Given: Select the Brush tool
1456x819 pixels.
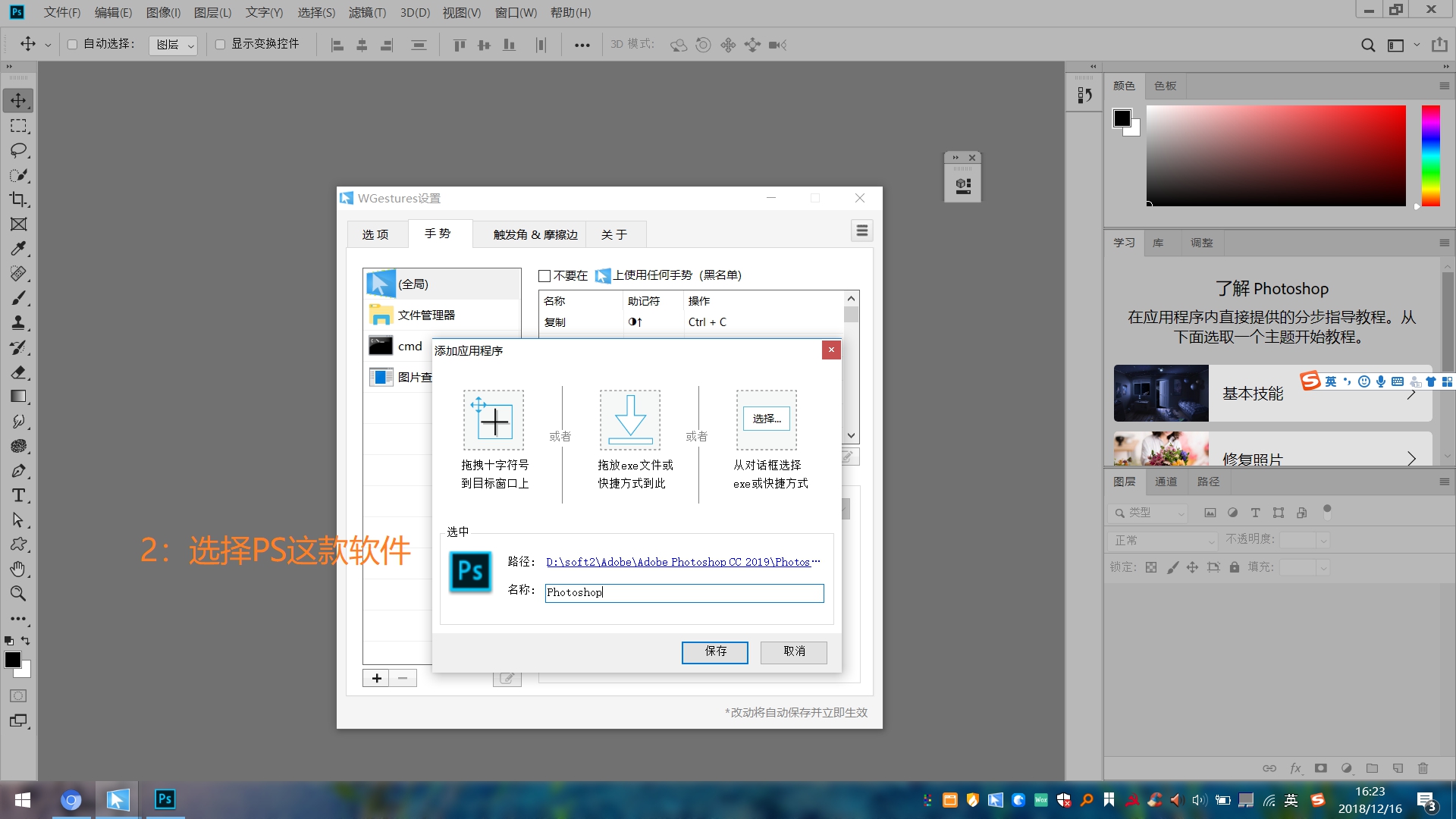Looking at the screenshot, I should 18,298.
